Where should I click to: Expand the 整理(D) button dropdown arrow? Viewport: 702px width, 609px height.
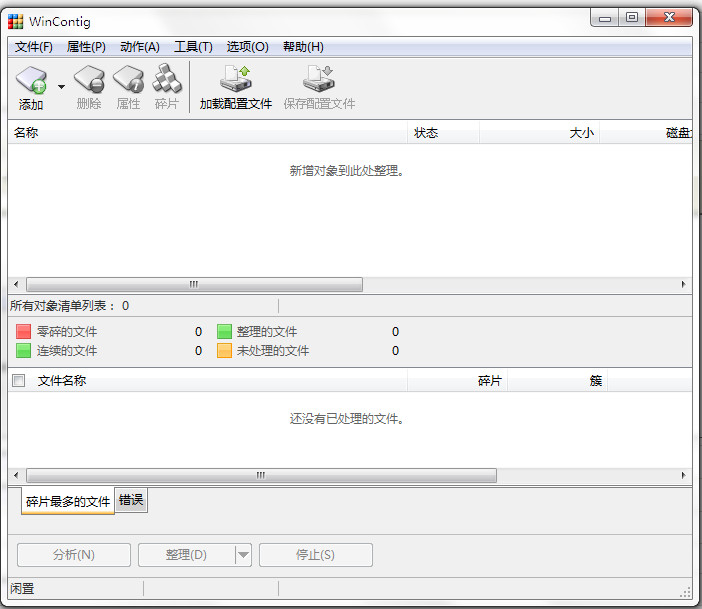243,555
